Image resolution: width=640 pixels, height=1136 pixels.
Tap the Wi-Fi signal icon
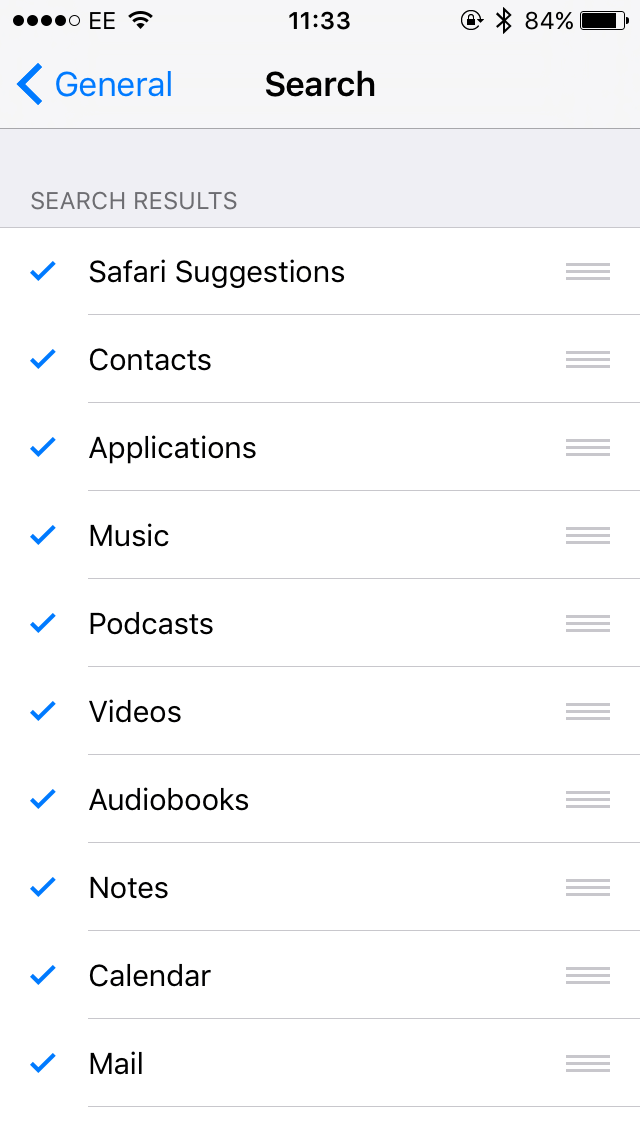click(140, 20)
